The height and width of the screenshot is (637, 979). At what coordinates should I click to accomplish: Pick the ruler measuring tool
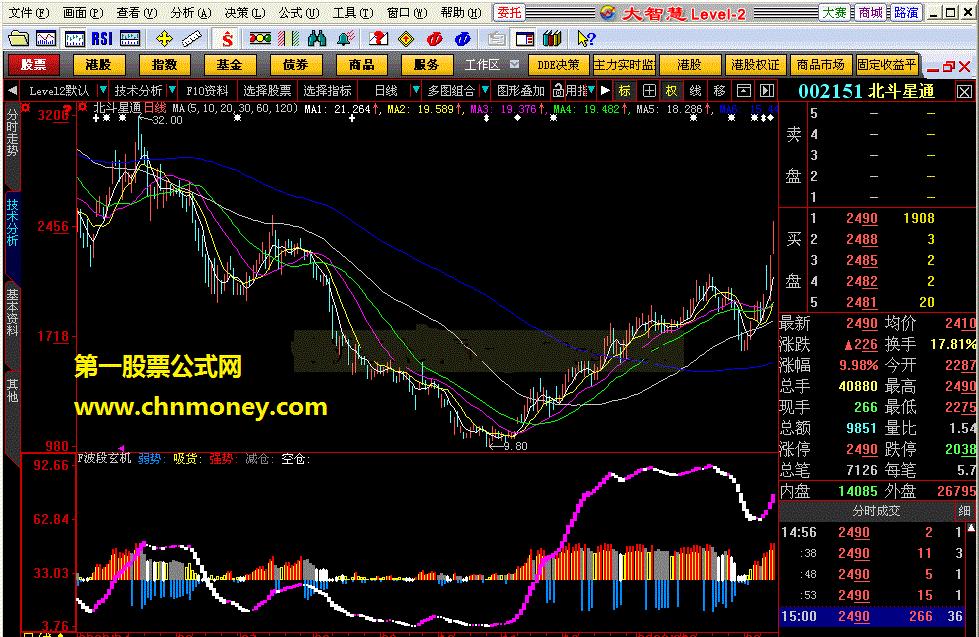(x=192, y=39)
